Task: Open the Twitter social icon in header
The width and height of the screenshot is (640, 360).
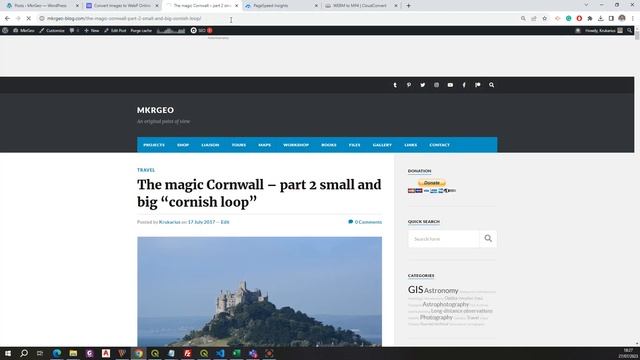Action: click(x=422, y=85)
